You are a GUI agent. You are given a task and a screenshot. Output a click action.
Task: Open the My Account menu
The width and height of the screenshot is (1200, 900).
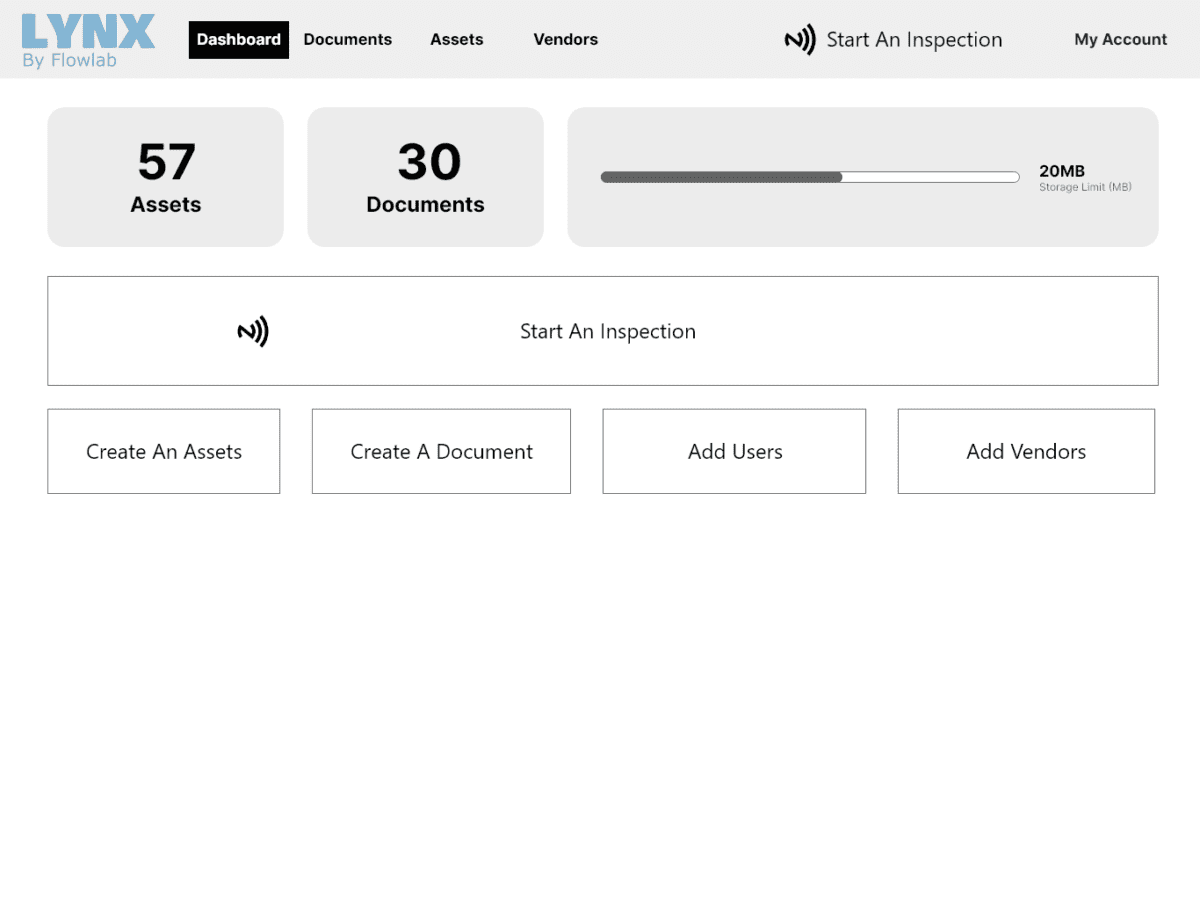1120,40
